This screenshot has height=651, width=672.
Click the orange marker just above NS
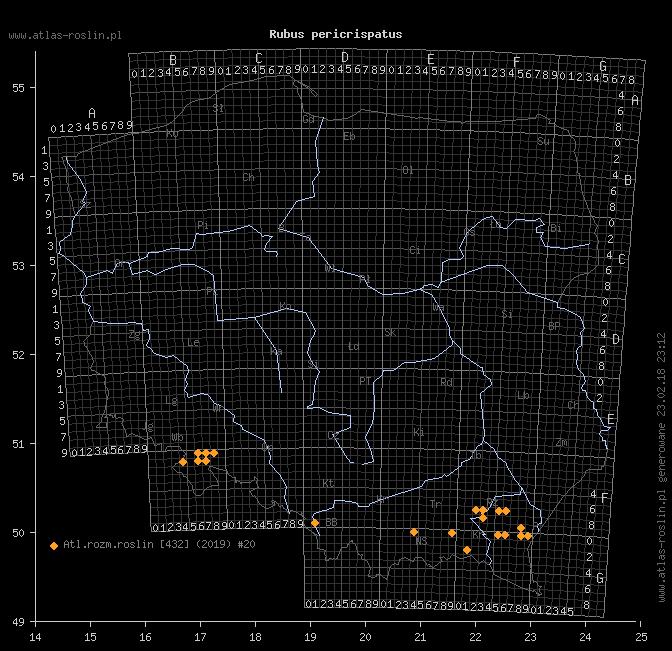coord(414,532)
